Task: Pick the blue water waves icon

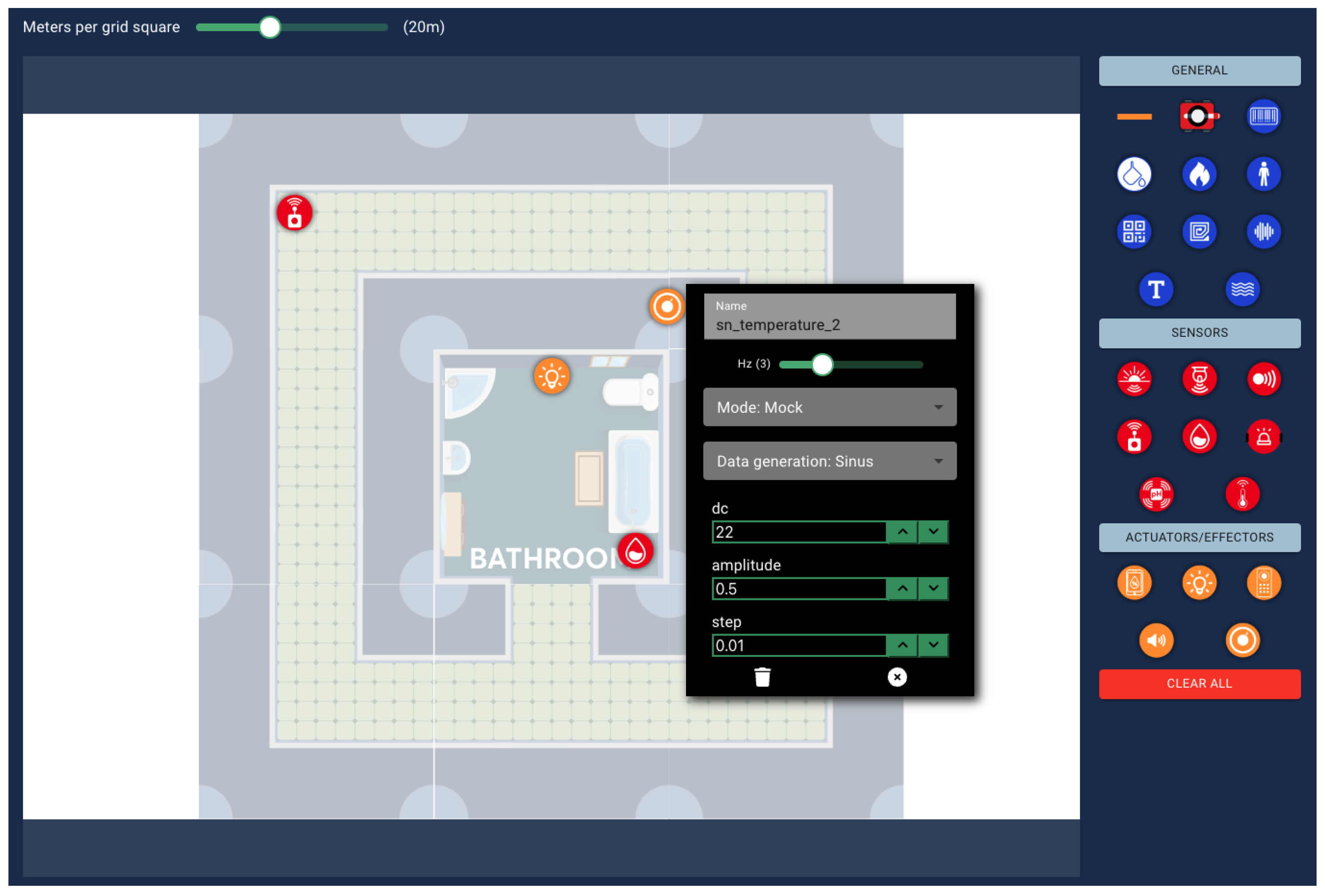Action: (x=1242, y=289)
